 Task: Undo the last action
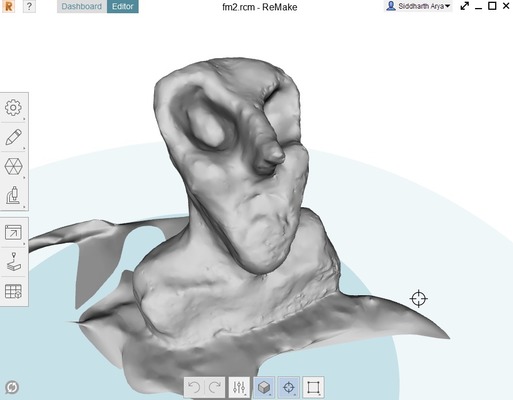coord(194,387)
